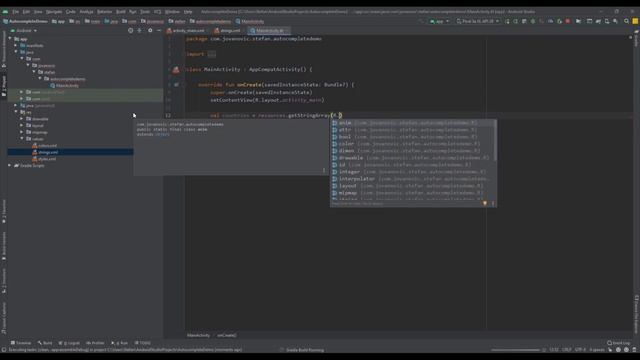Choose 'integer' in the completion list
Screen dimensions: 640x360
click(x=412, y=172)
